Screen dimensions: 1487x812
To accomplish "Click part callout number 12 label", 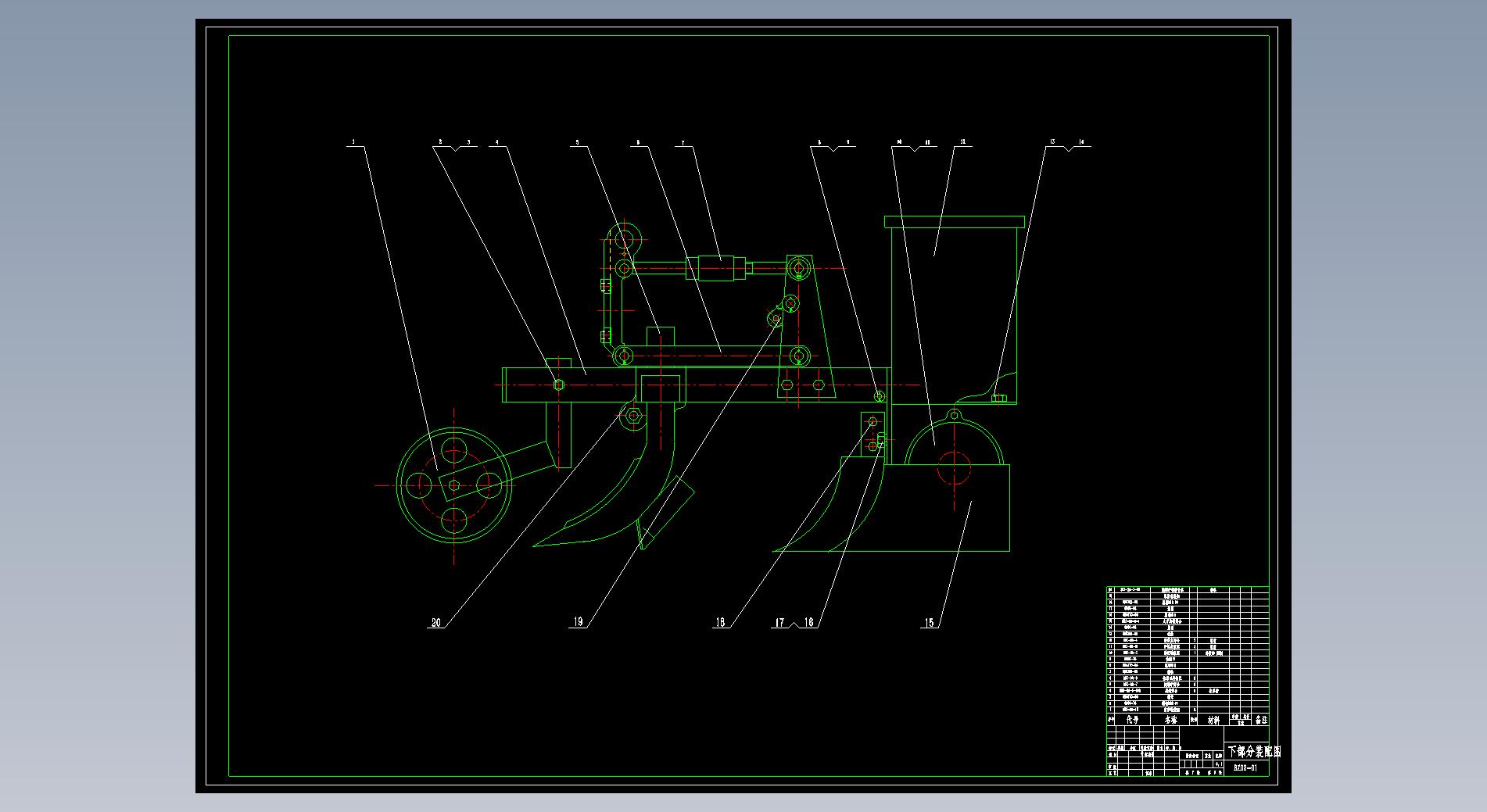I will point(962,142).
